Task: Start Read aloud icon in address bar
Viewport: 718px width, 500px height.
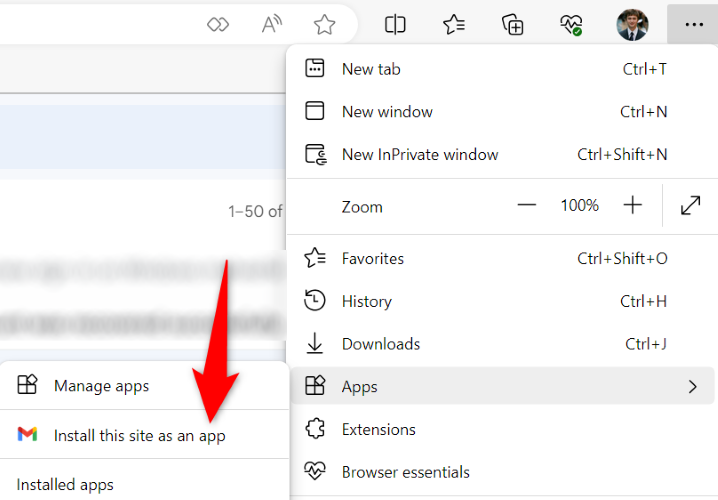Action: pyautogui.click(x=272, y=25)
